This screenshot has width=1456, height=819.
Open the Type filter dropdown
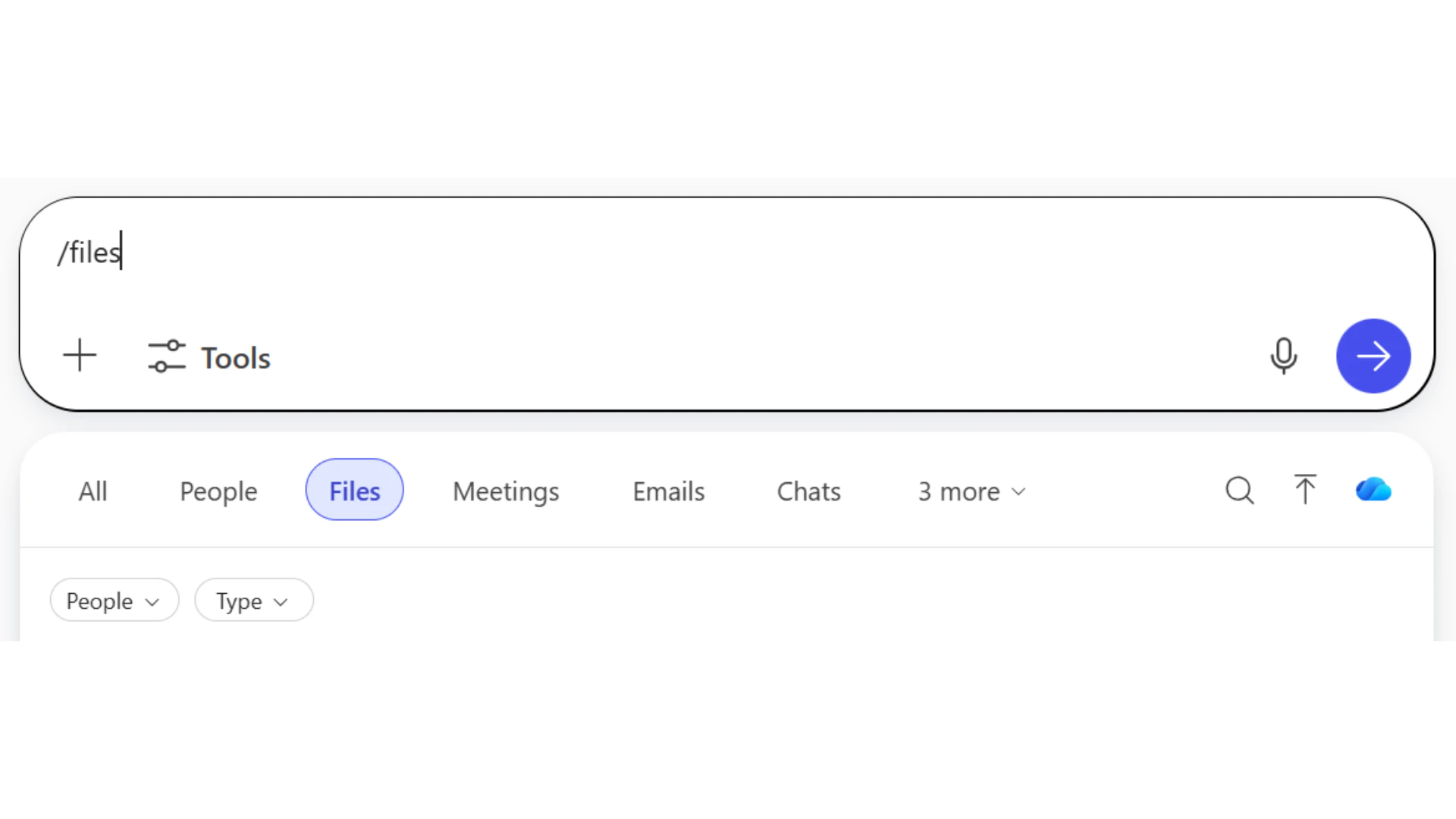click(x=253, y=600)
